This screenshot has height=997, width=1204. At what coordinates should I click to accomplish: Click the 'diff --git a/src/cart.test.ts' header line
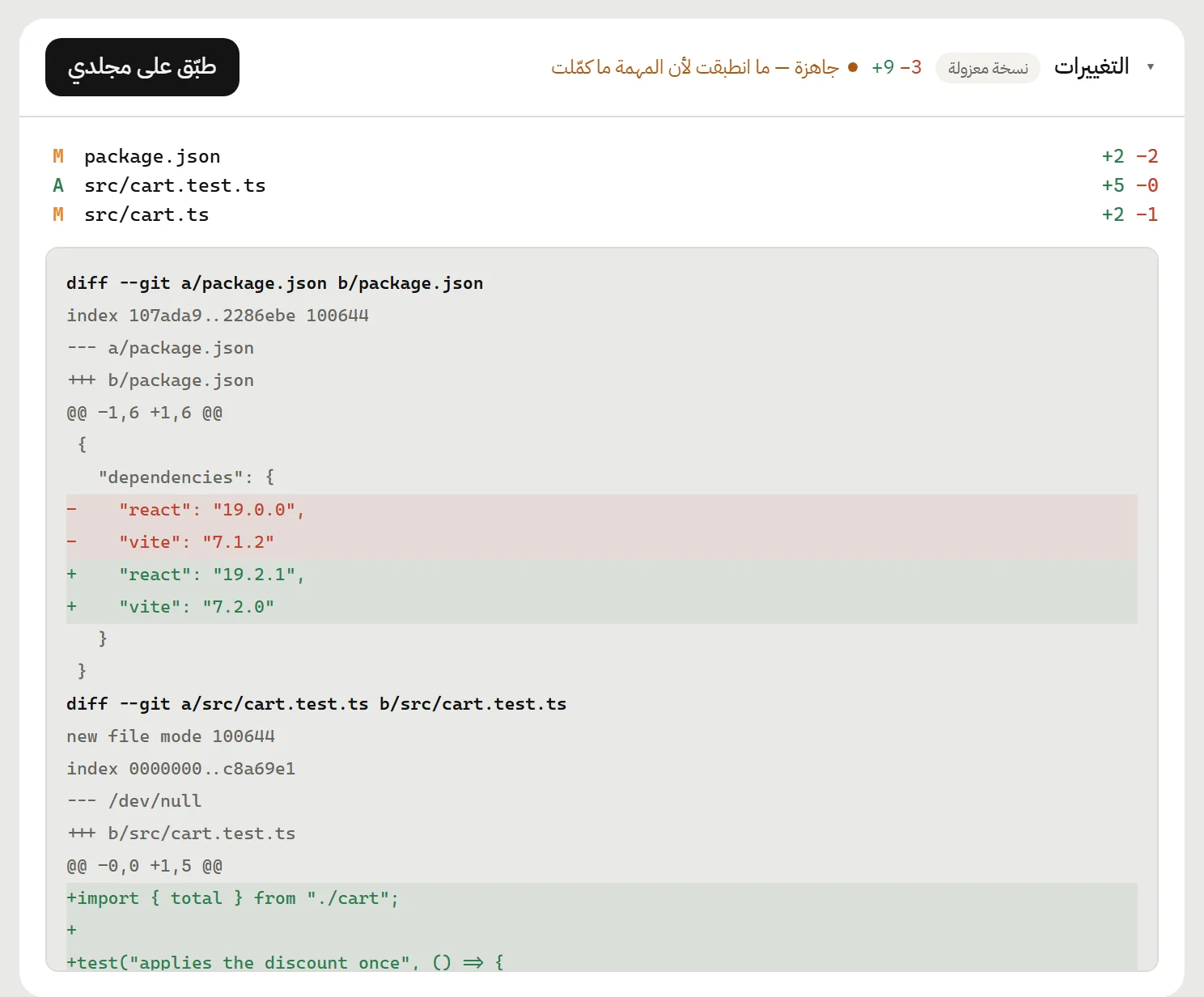(x=602, y=704)
